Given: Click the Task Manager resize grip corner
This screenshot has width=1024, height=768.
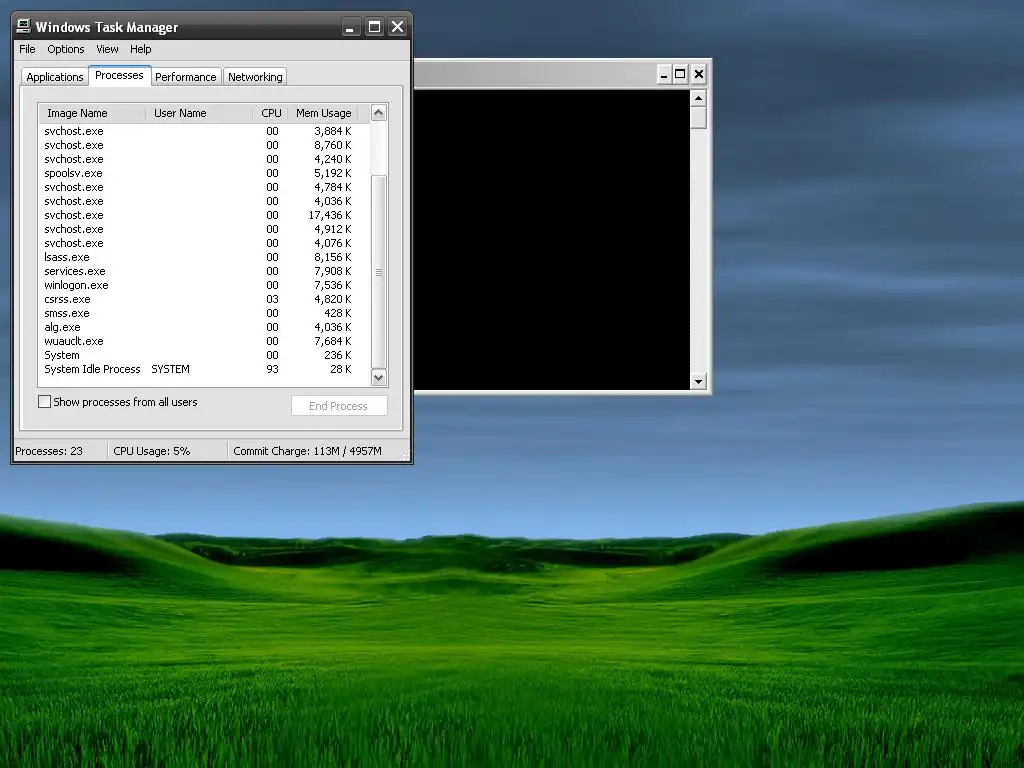Looking at the screenshot, I should point(405,455).
